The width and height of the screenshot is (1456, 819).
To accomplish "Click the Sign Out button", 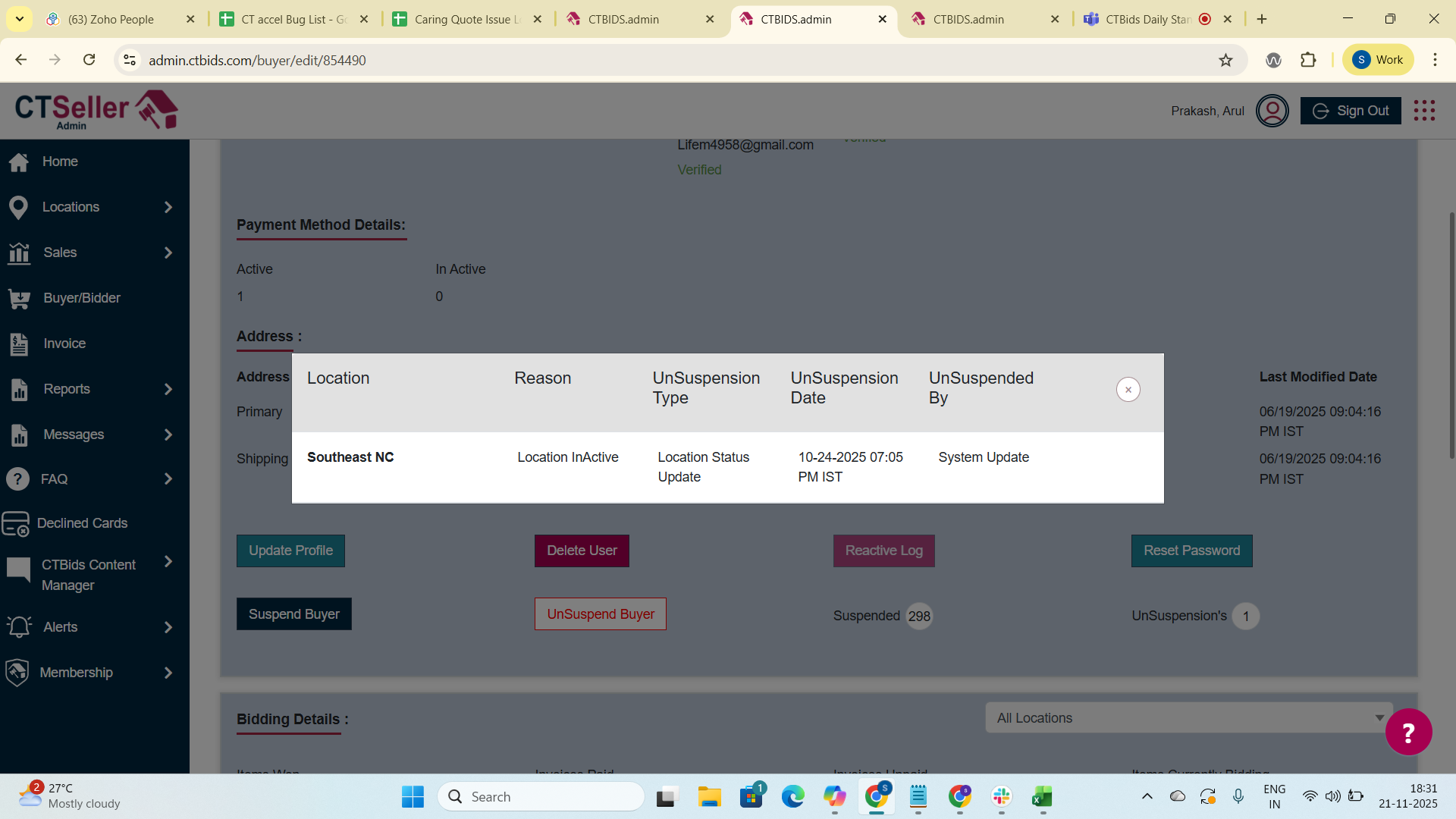I will [1350, 111].
